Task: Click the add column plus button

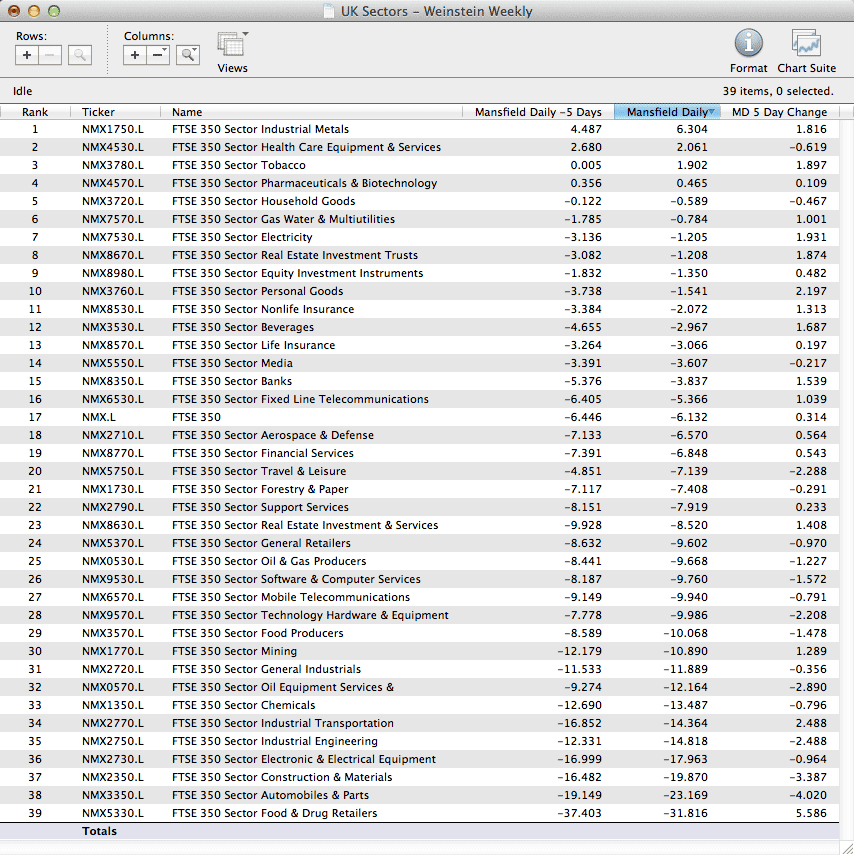Action: tap(135, 56)
